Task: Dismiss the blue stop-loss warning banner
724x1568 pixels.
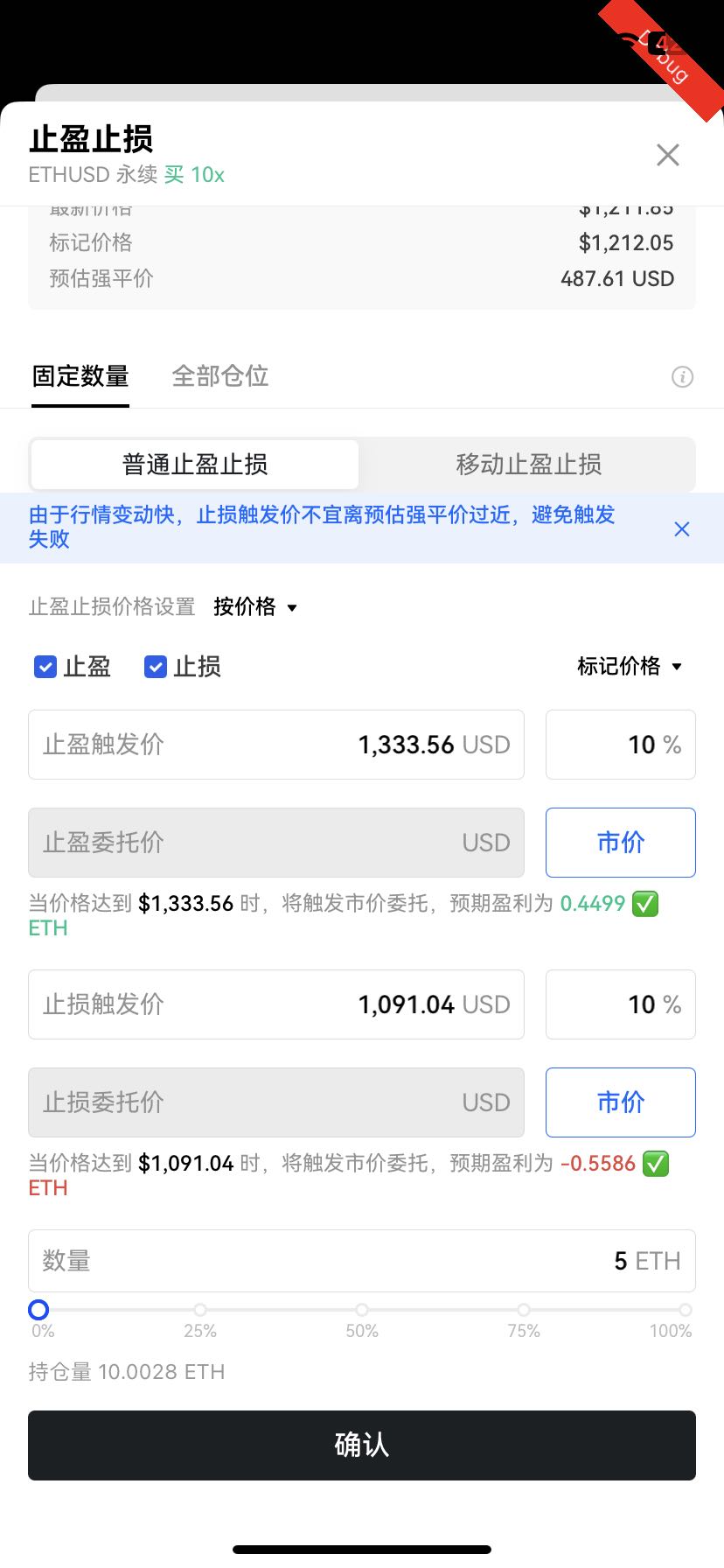Action: tap(682, 528)
